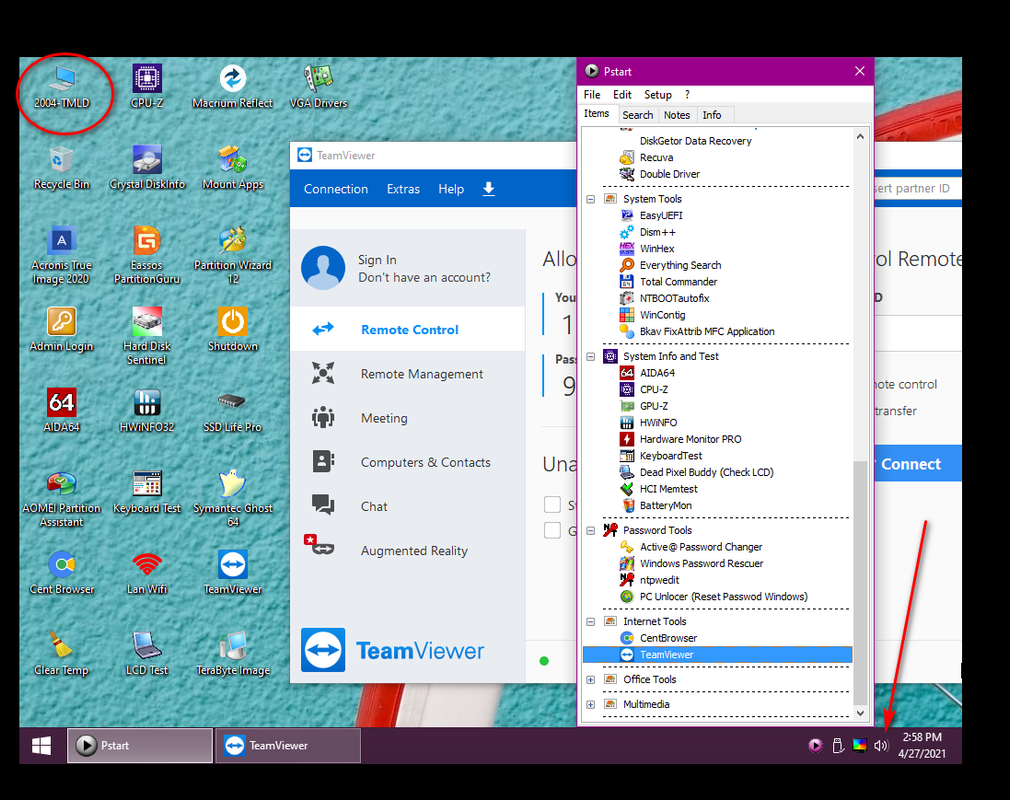Open TeamViewer desktop shortcut
The height and width of the screenshot is (800, 1010).
click(233, 573)
